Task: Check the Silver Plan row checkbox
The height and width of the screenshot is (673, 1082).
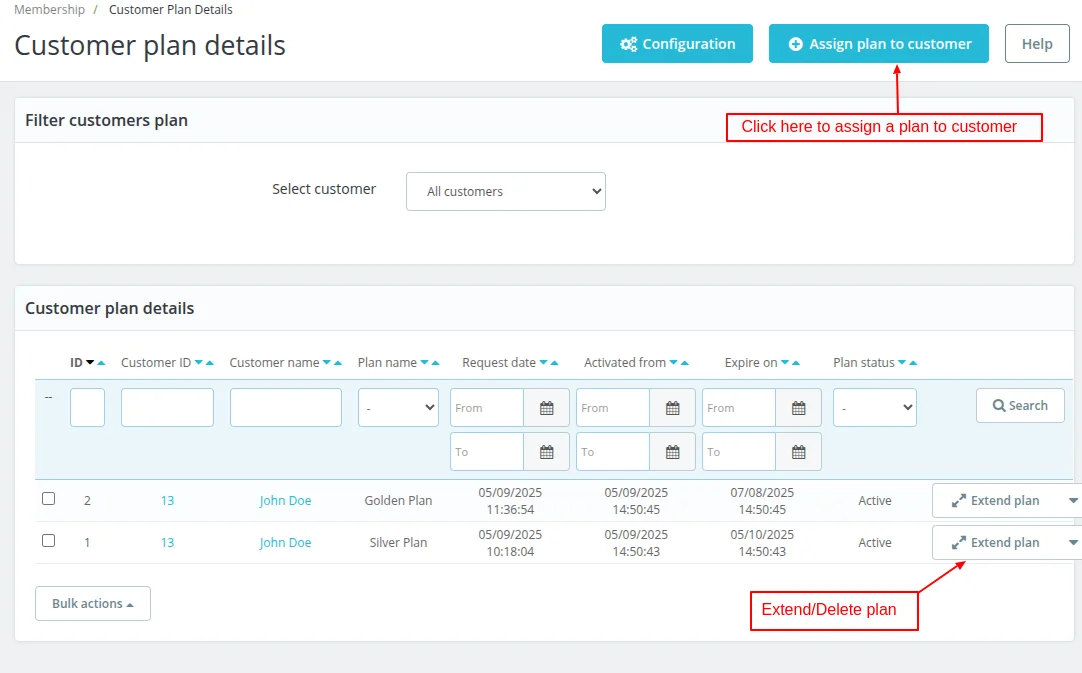Action: coord(48,540)
